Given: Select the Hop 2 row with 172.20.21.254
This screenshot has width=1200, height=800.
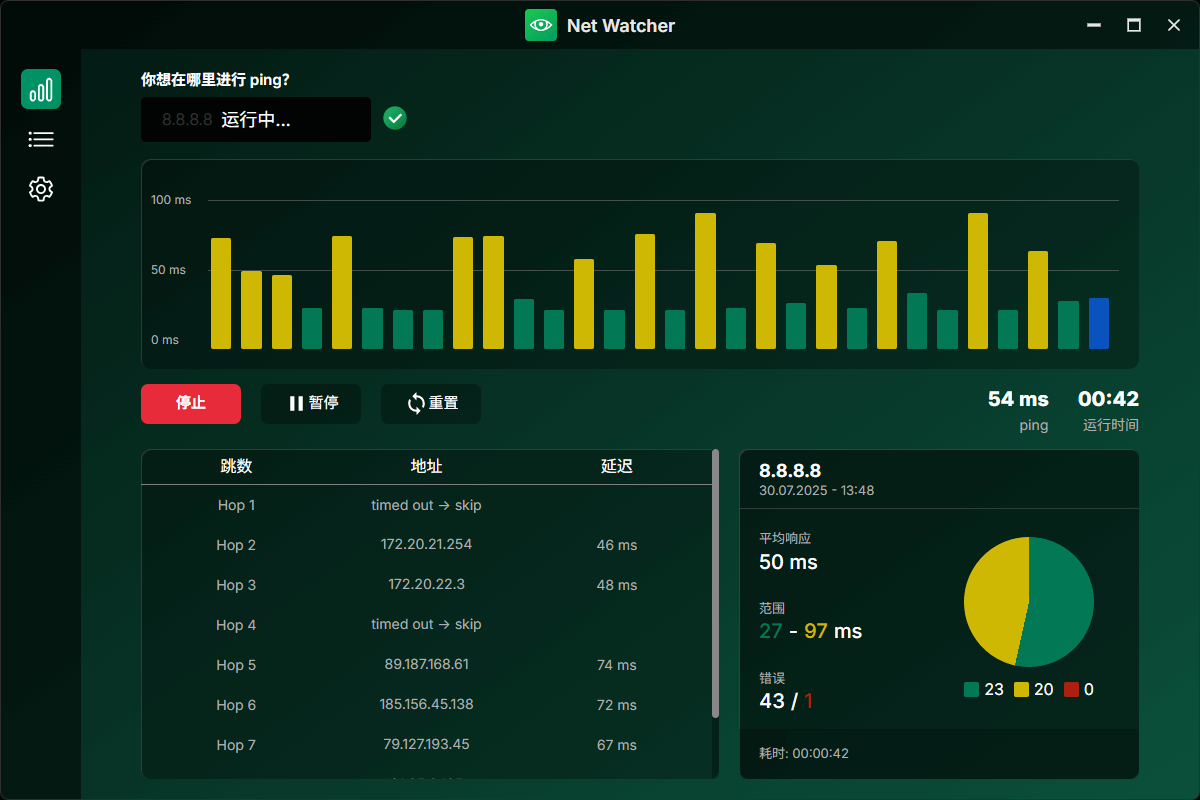Looking at the screenshot, I should 427,545.
